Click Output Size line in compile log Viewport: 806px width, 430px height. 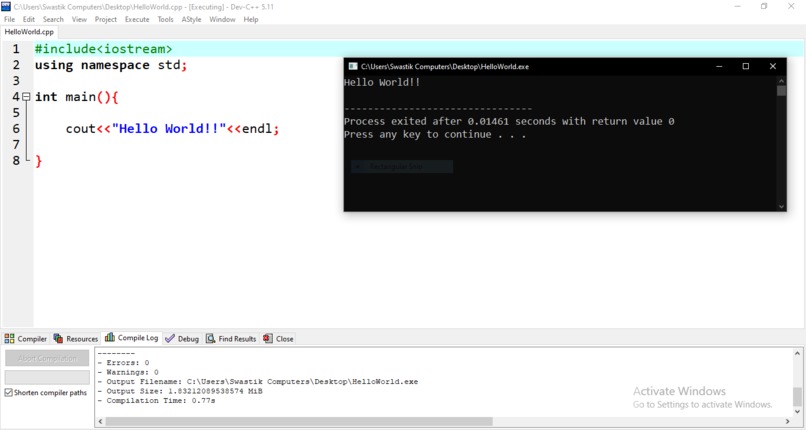click(180, 391)
